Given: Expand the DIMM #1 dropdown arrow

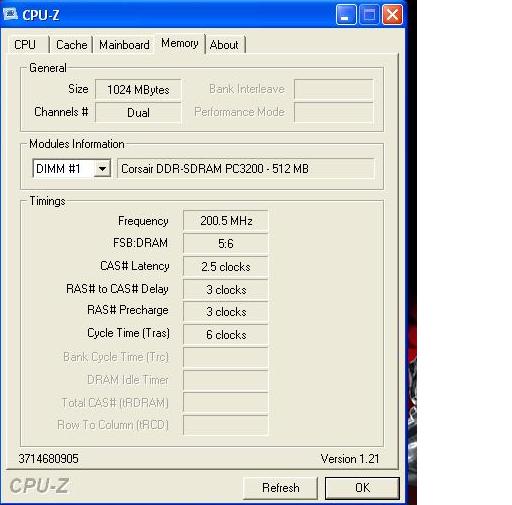Looking at the screenshot, I should click(102, 169).
